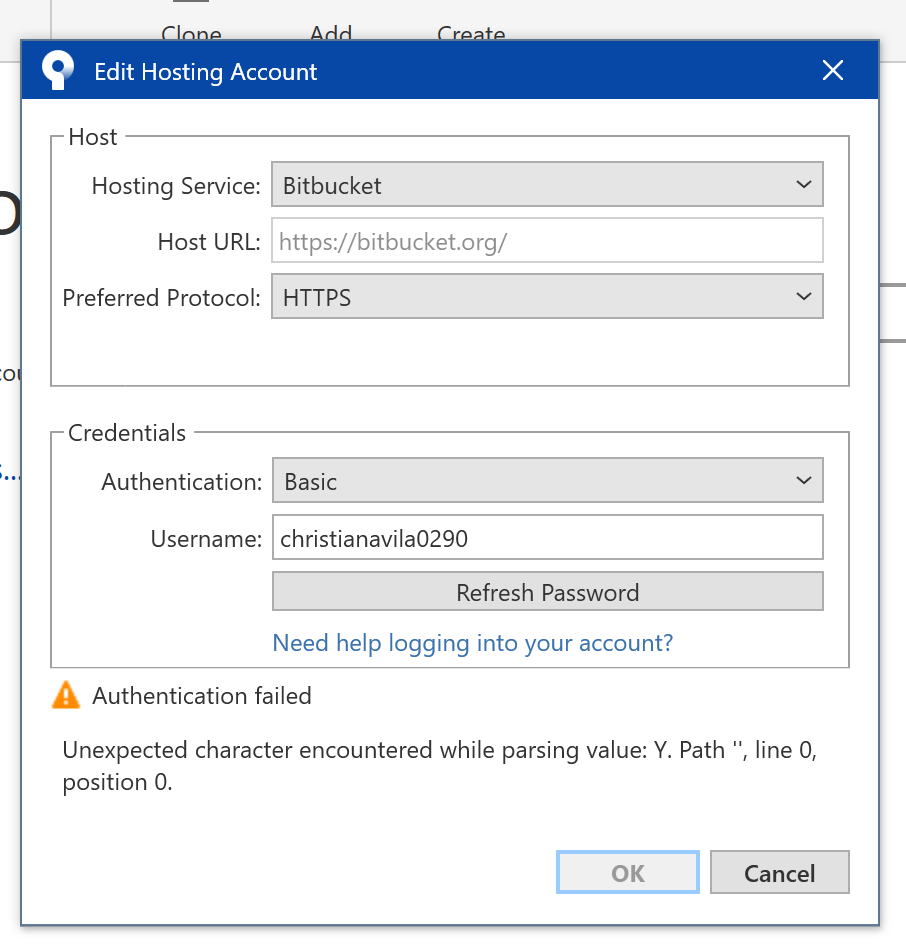The width and height of the screenshot is (906, 951).
Task: Confirm with the OK button
Action: click(628, 872)
